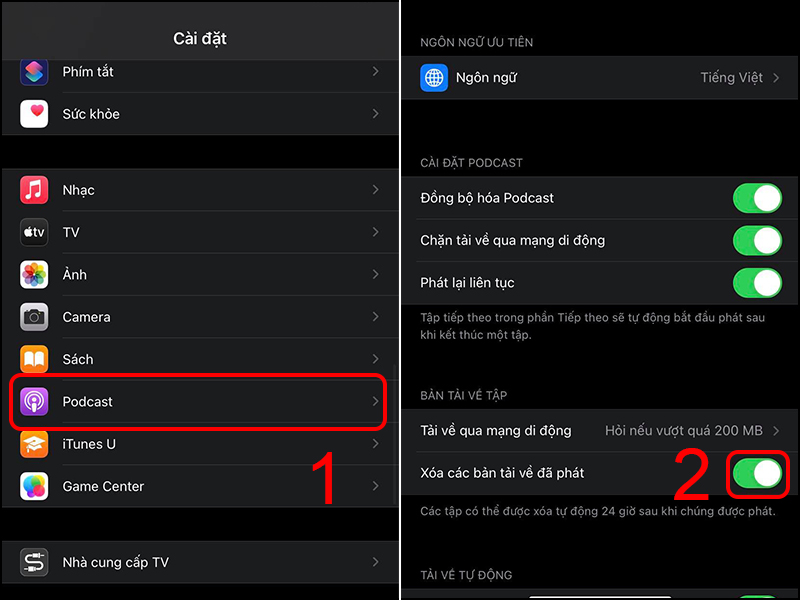The height and width of the screenshot is (600, 800).
Task: Open the Camera icon entry
Action: click(x=34, y=317)
